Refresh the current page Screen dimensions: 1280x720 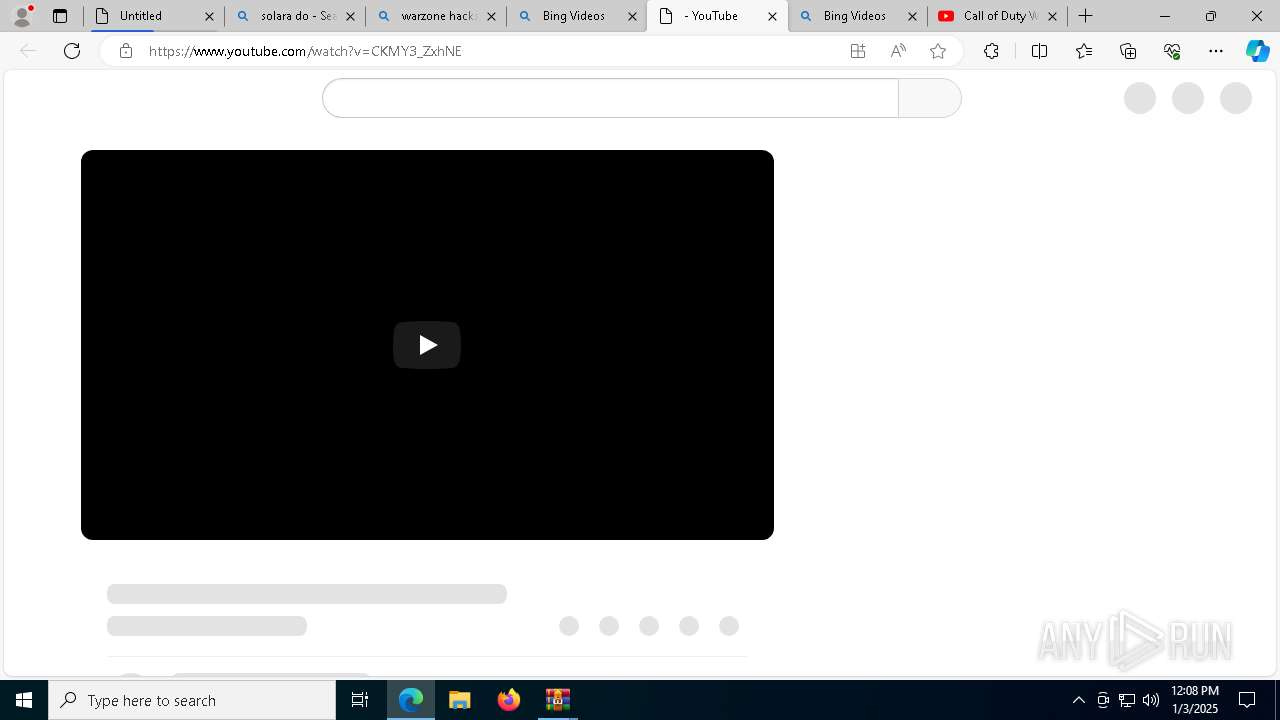coord(72,51)
